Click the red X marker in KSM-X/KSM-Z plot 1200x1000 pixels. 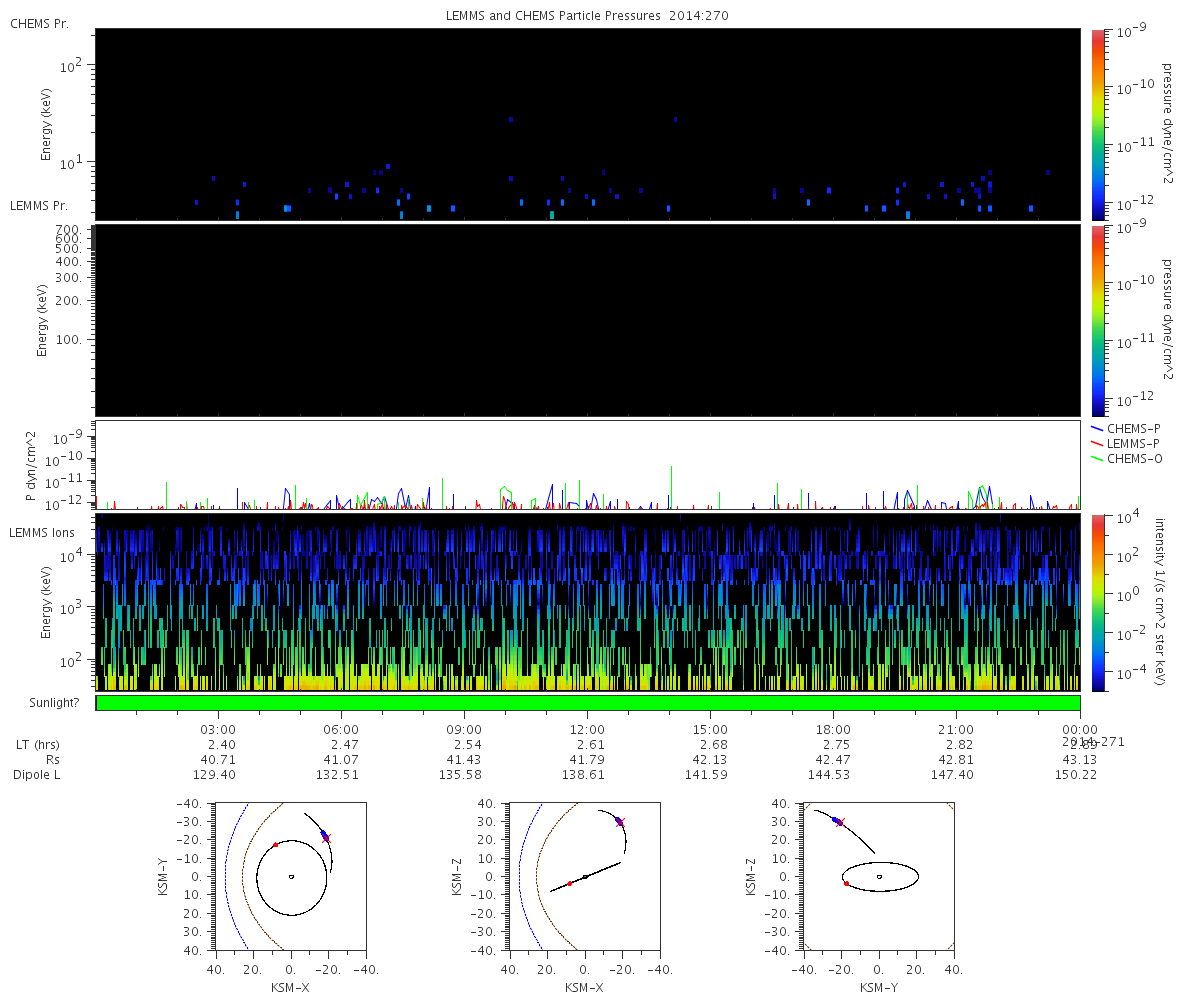[620, 822]
